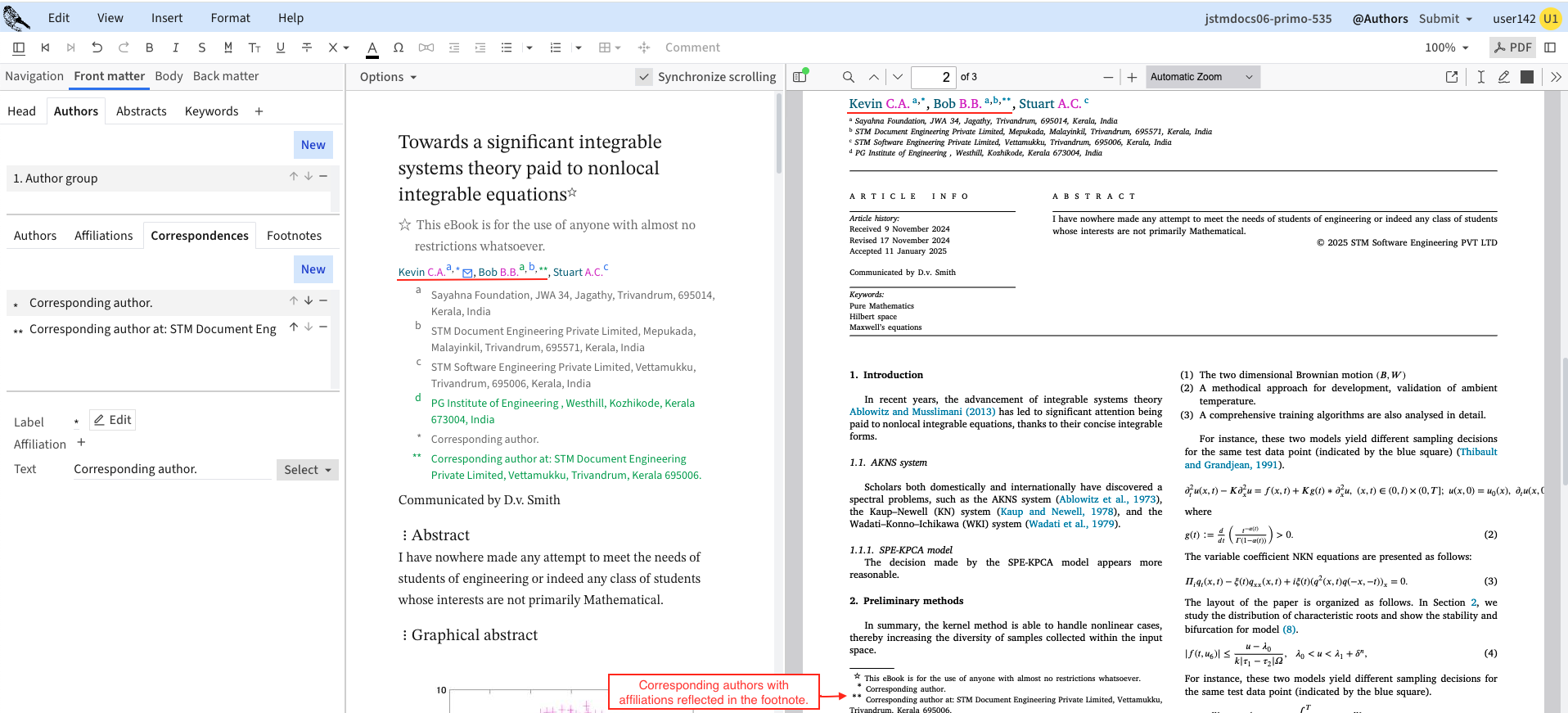The image size is (1568, 713).
Task: Open the Insert menu
Action: (167, 18)
